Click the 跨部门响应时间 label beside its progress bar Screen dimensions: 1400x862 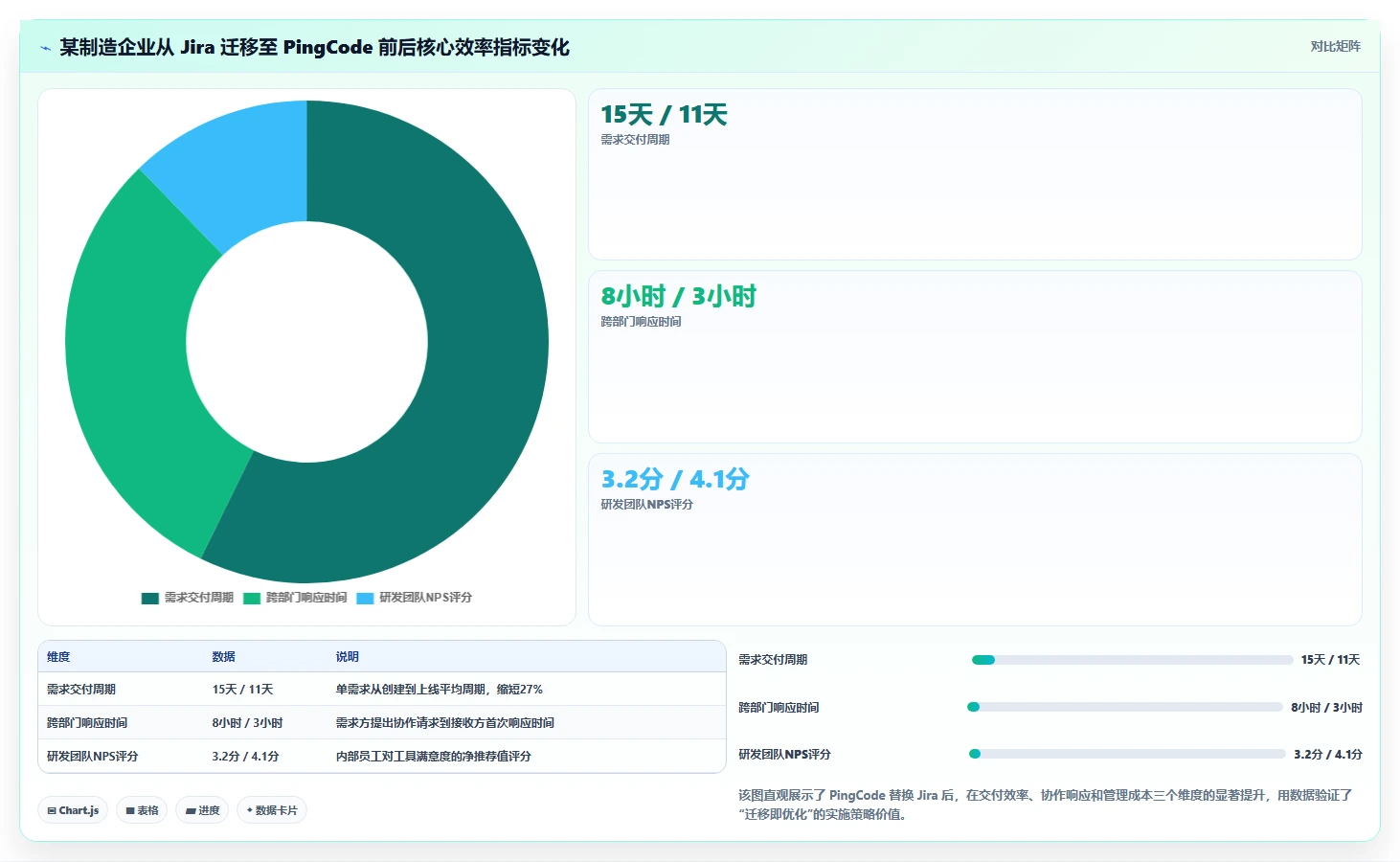pos(779,708)
